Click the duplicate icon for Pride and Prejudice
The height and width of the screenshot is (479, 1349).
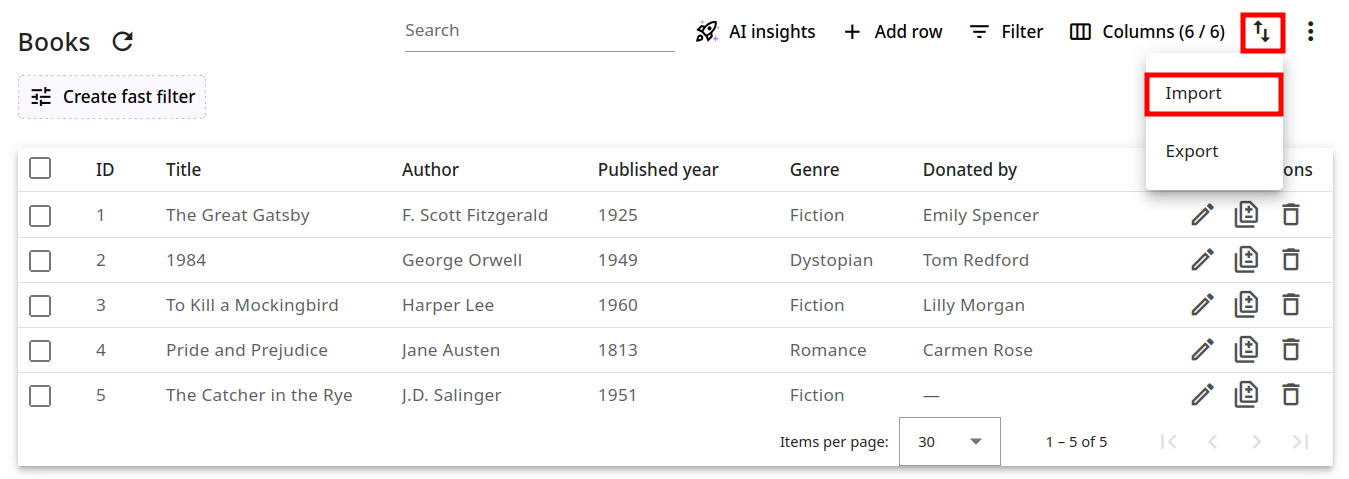click(1246, 350)
